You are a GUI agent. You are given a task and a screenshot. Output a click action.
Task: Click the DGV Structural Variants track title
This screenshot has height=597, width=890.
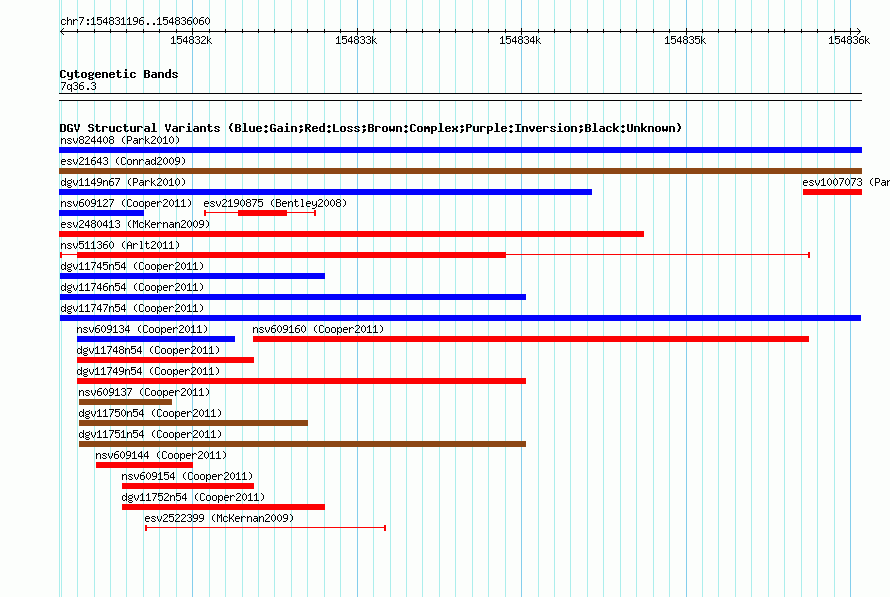click(371, 128)
